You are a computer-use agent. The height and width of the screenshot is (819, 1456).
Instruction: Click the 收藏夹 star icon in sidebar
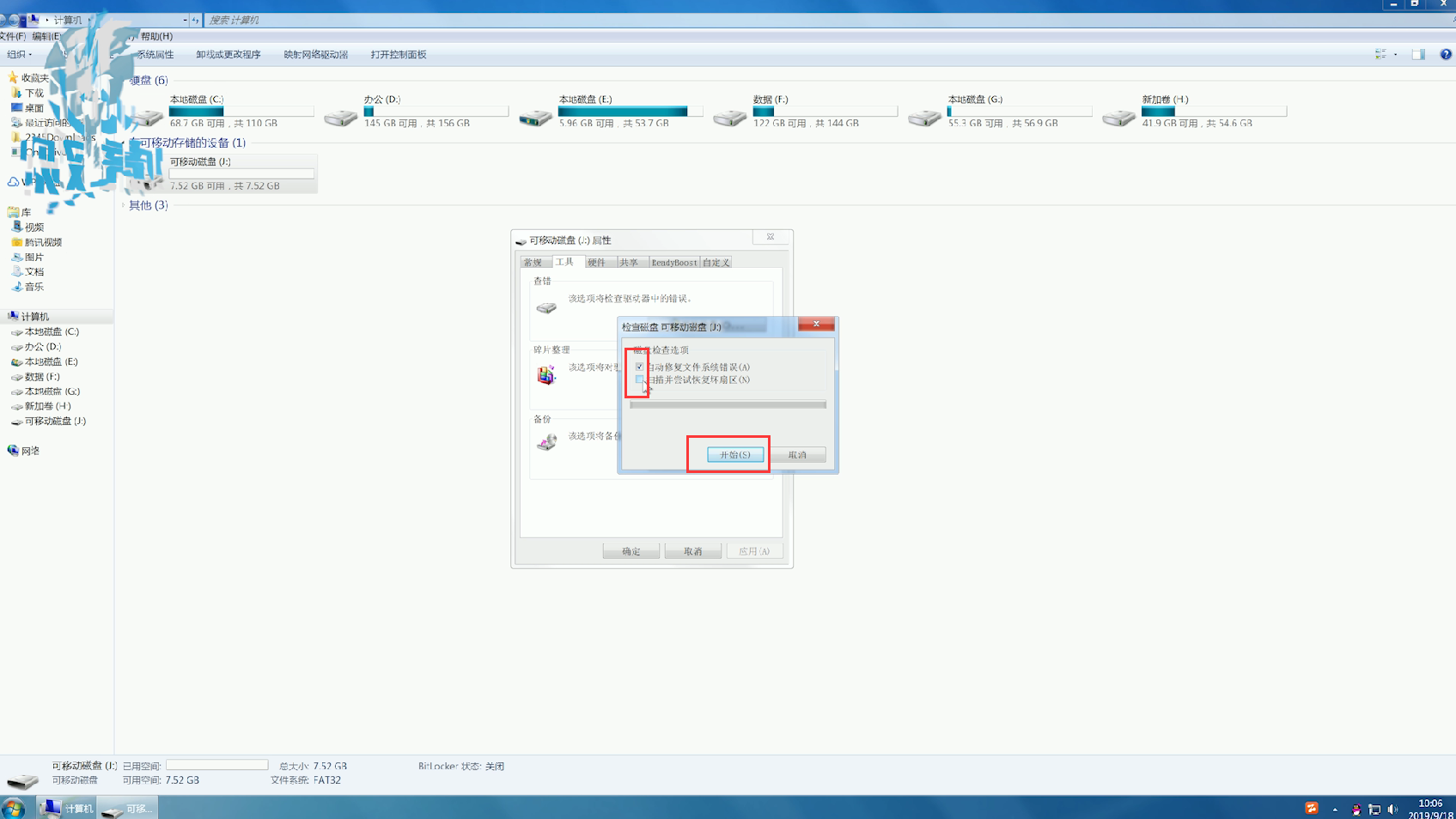pyautogui.click(x=13, y=77)
